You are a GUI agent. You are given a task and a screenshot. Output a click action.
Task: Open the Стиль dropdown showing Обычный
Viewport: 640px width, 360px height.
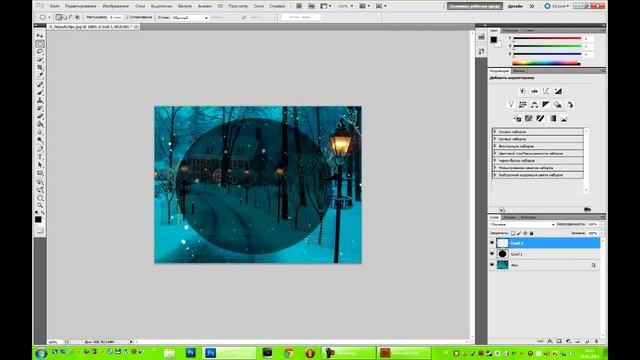189,18
